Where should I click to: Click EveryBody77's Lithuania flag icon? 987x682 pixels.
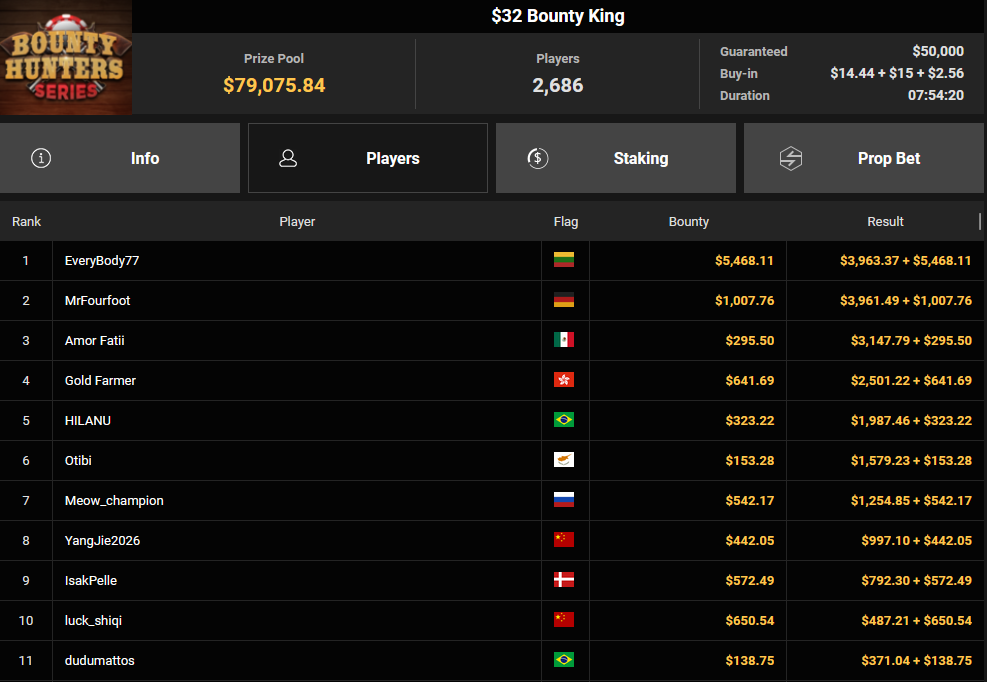pyautogui.click(x=564, y=260)
